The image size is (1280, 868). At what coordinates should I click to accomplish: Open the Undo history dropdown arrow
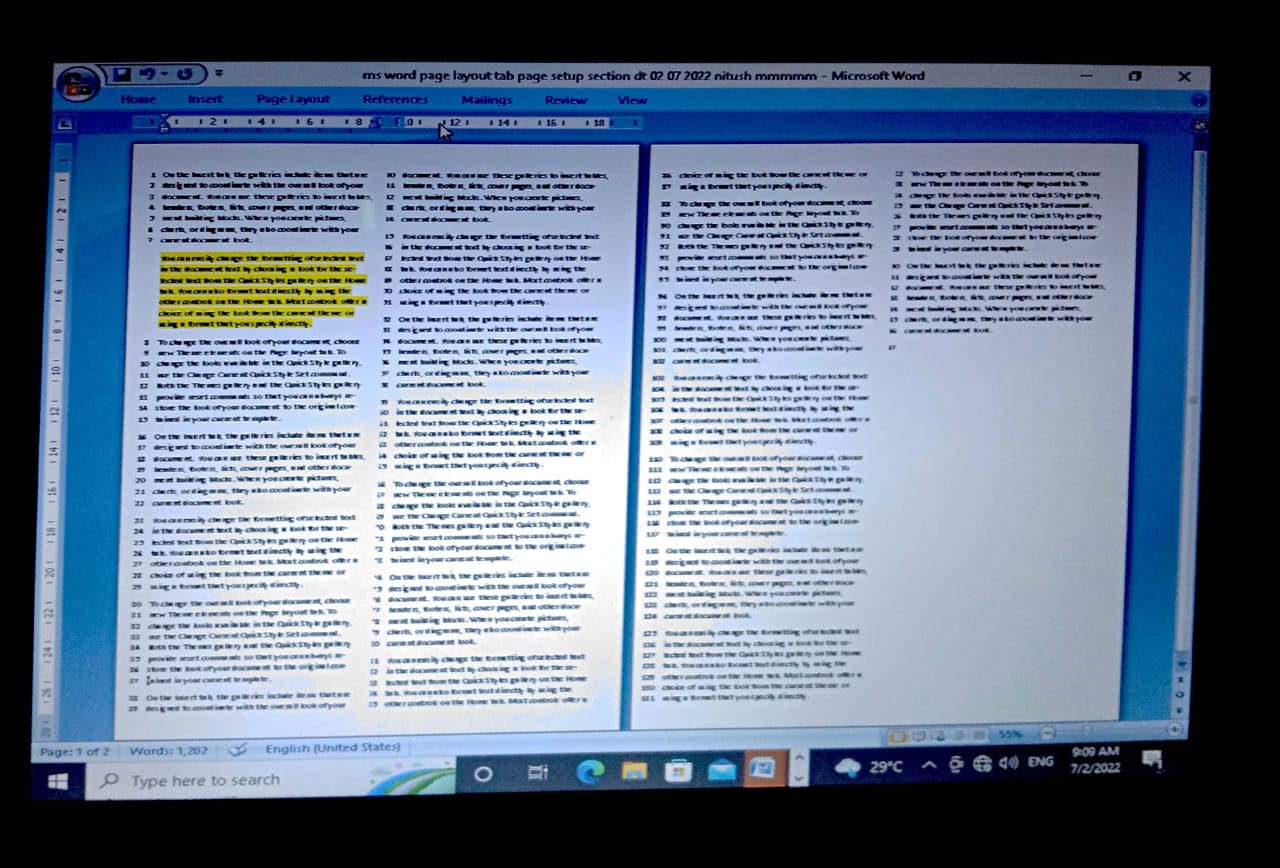tap(163, 75)
